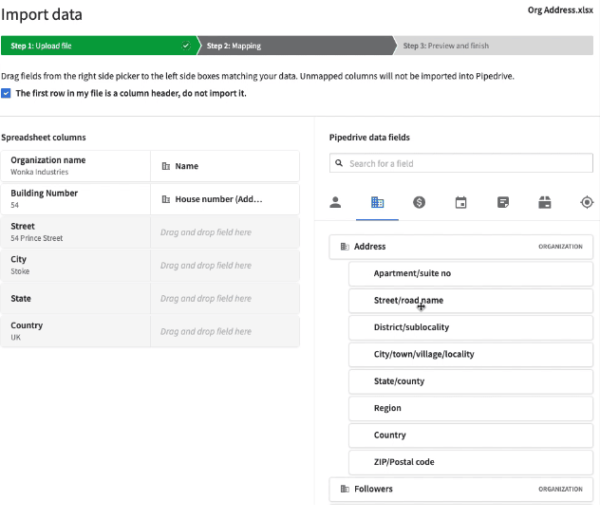600x519 pixels.
Task: Click the Org Address.xlsx file name
Action: tap(560, 10)
